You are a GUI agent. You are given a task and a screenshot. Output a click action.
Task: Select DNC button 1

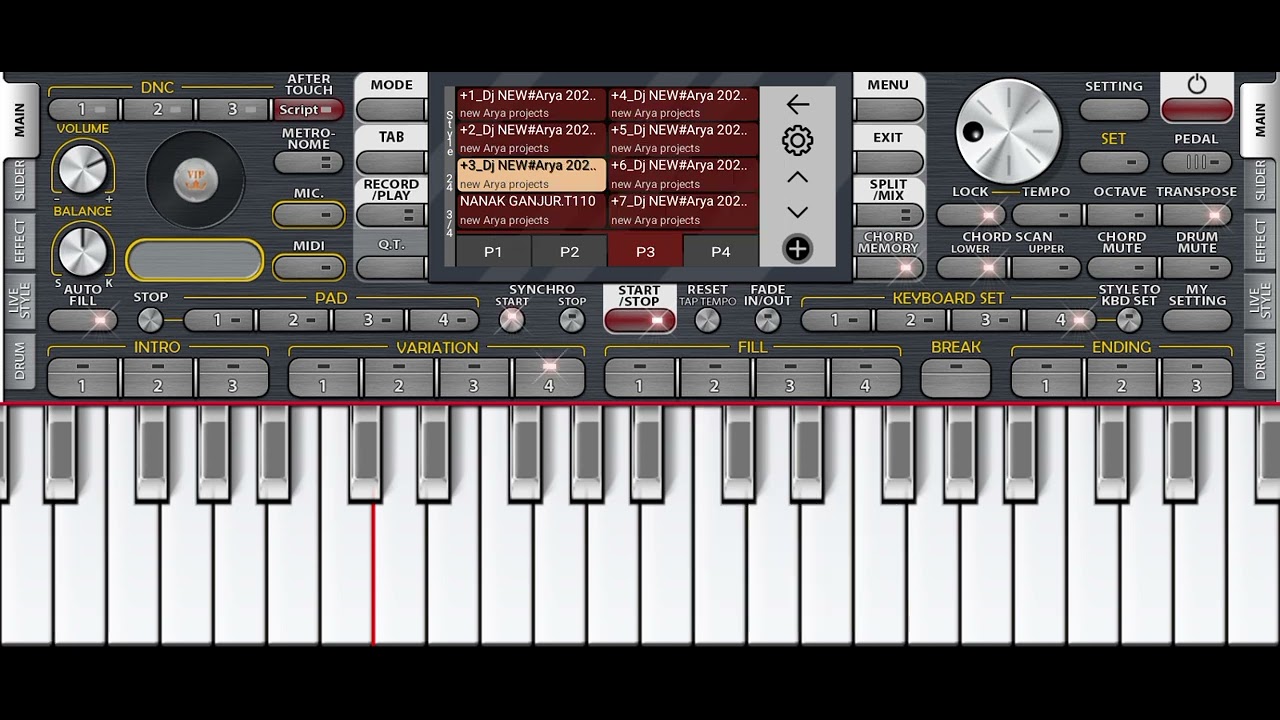[84, 110]
